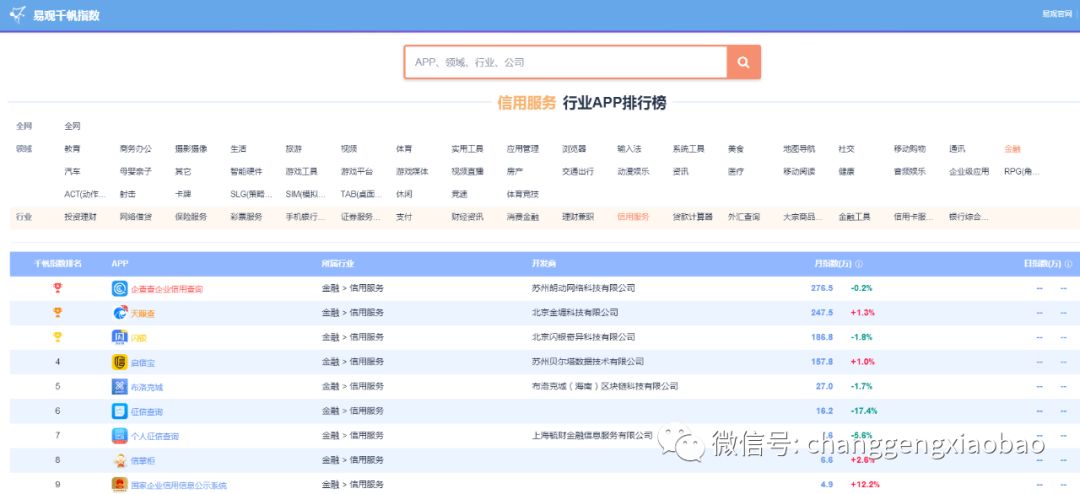Open the 企查查企业信用查询 app name link
This screenshot has width=1080, height=494.
[167, 289]
